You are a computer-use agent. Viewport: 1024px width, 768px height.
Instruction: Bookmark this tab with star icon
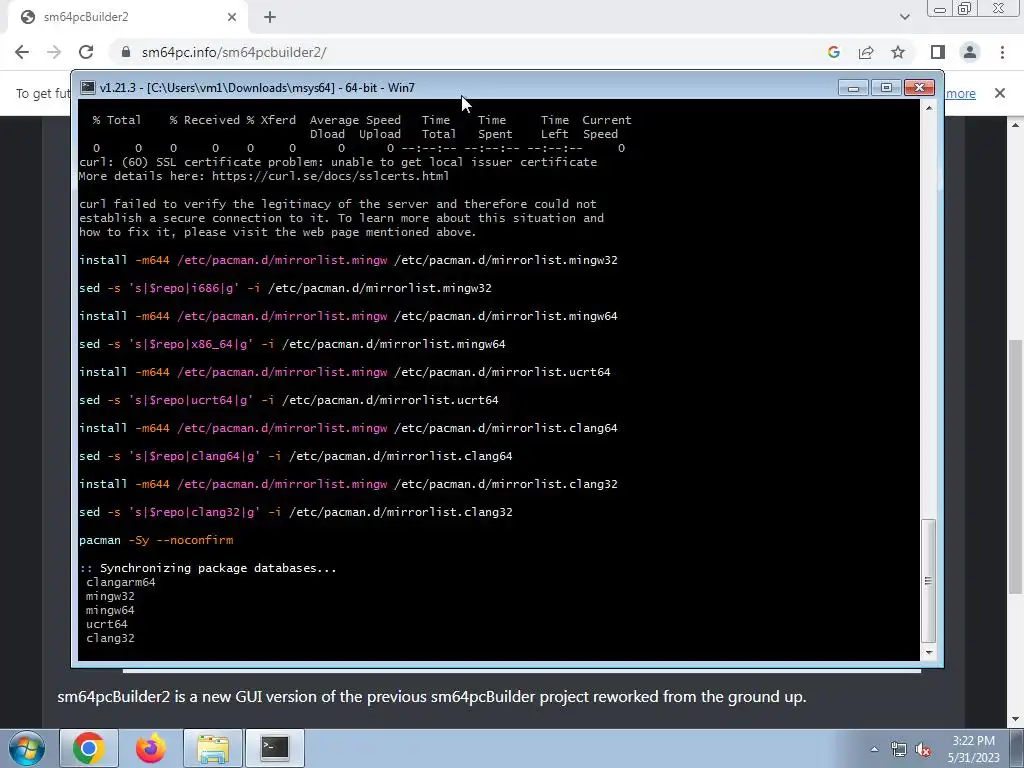(x=898, y=52)
